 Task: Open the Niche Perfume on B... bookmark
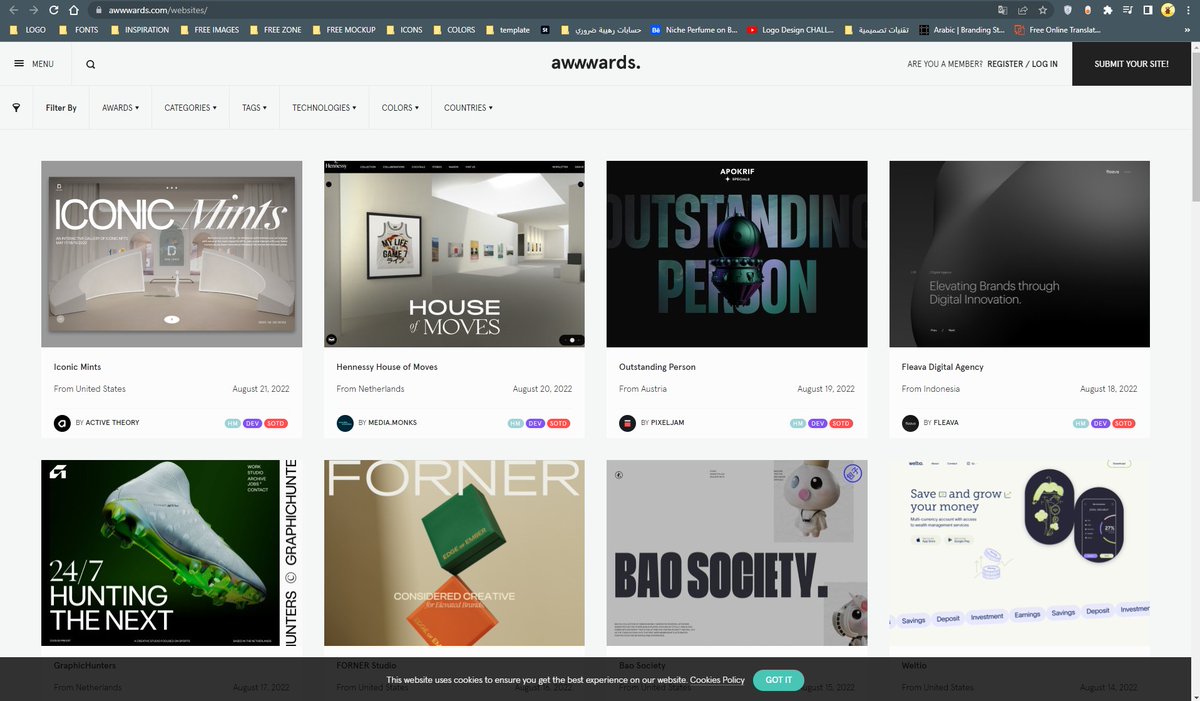[694, 30]
